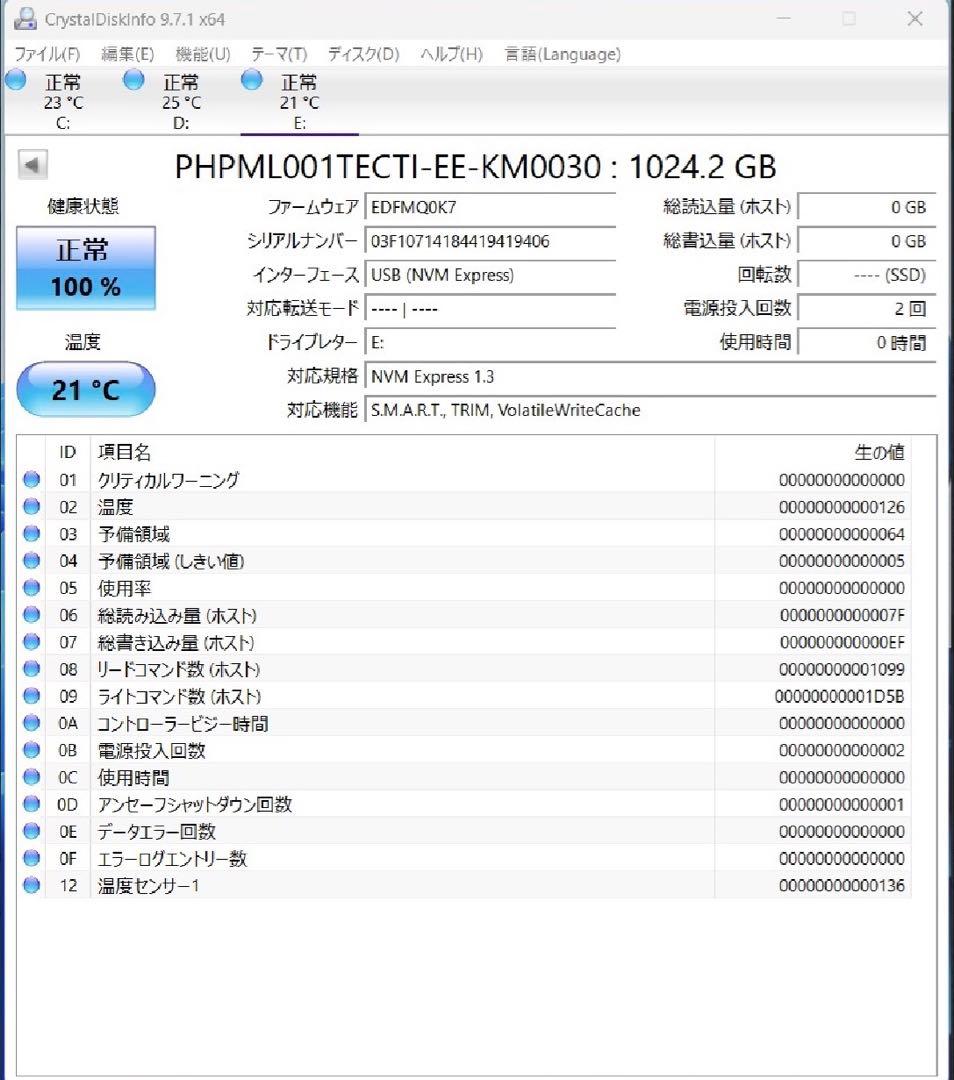Click the indicator icon next to リードコマンド数 (ホスト)
954x1080 pixels.
[x=31, y=669]
